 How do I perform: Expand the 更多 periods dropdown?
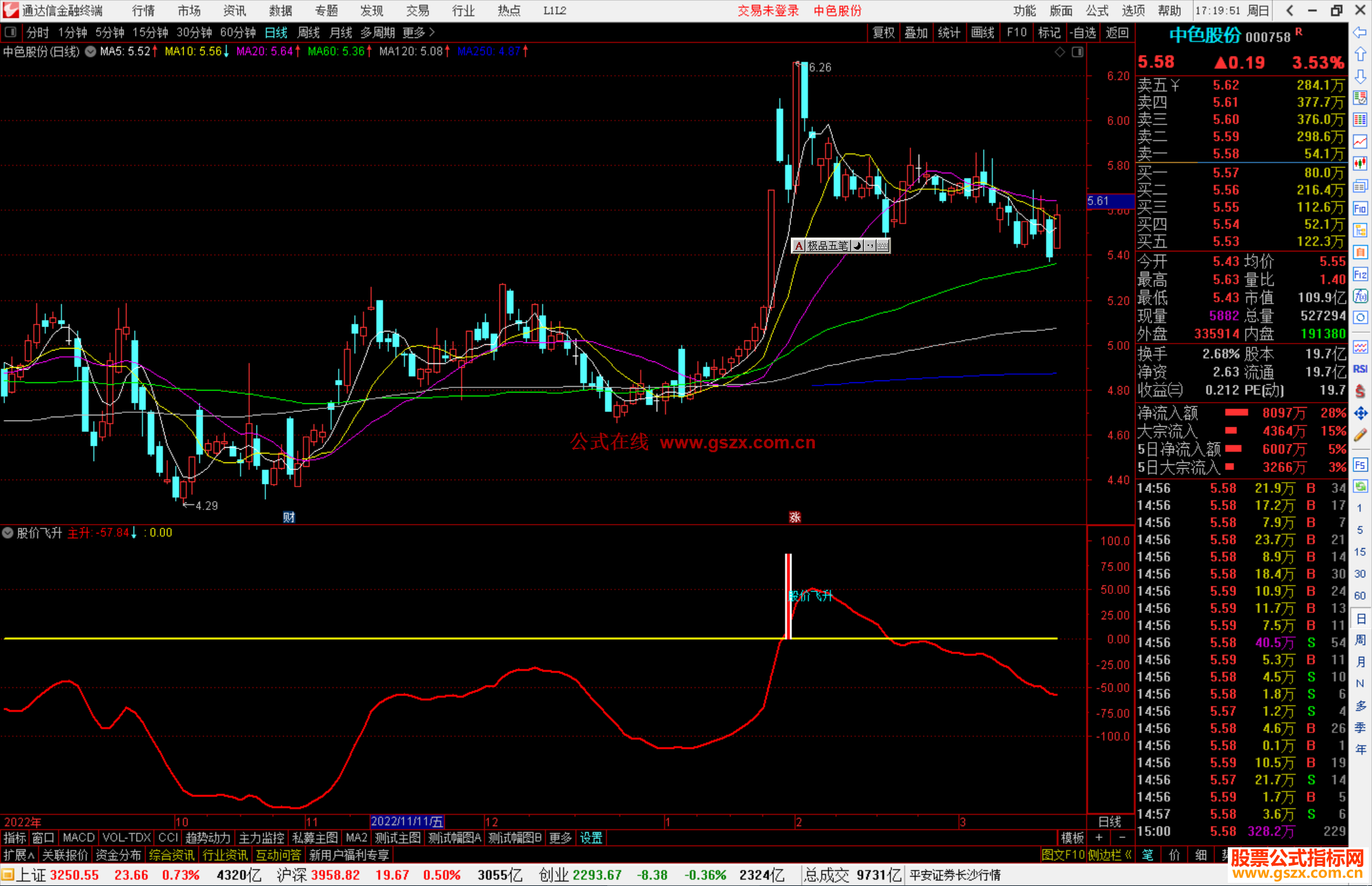coord(418,32)
